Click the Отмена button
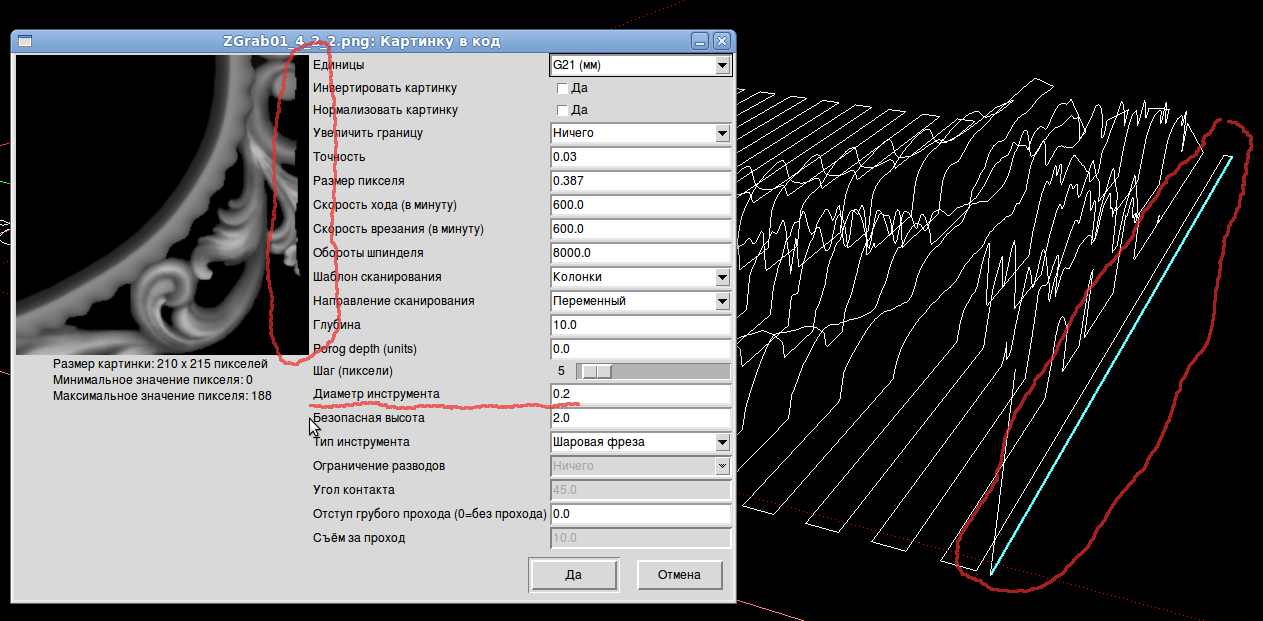This screenshot has width=1263, height=621. tap(680, 575)
